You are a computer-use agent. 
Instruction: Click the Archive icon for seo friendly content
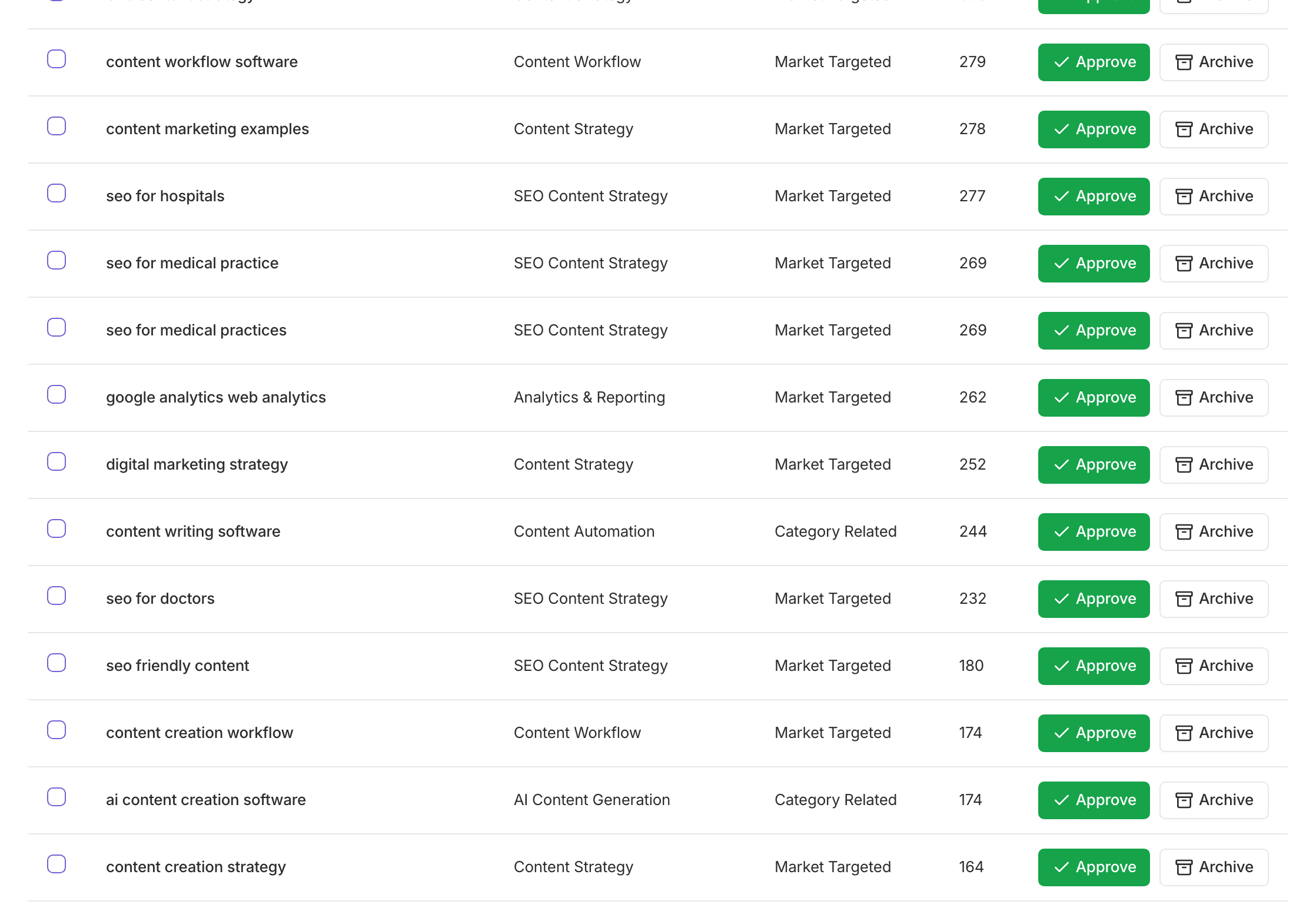click(x=1184, y=666)
